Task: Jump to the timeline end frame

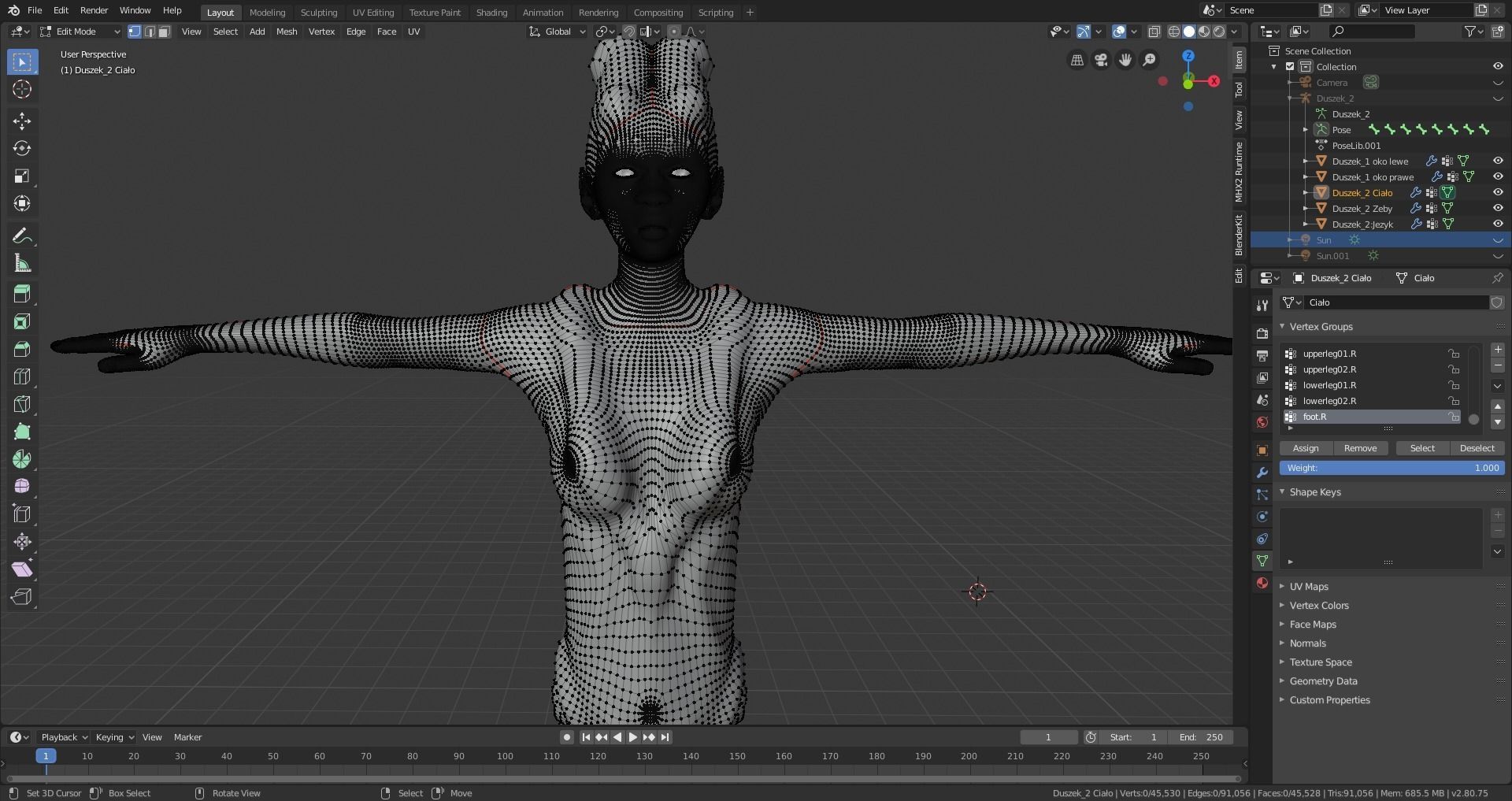Action: (665, 737)
